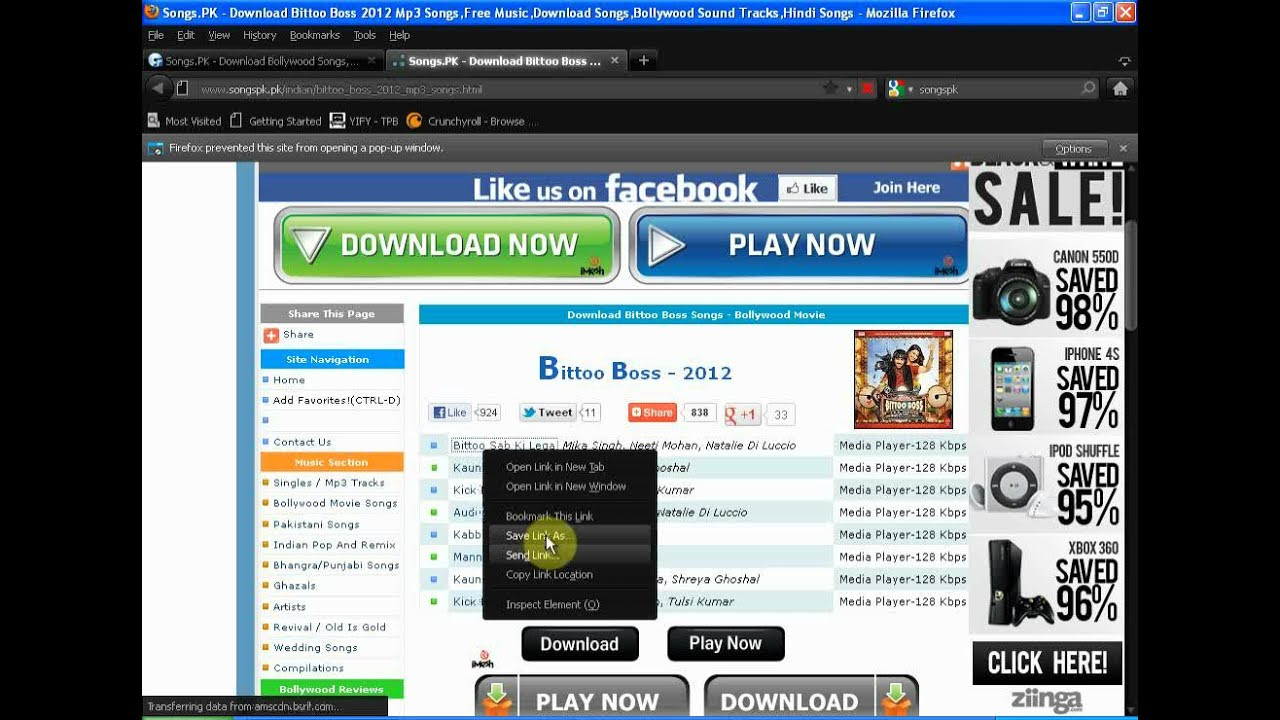
Task: Bookmark the page with the star icon
Action: coord(830,89)
